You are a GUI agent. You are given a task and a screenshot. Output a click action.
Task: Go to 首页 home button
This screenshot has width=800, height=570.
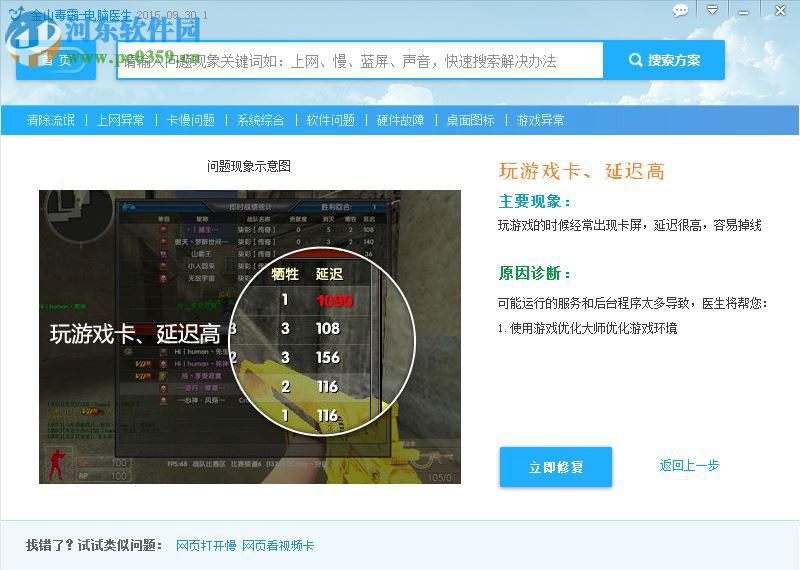[56, 60]
